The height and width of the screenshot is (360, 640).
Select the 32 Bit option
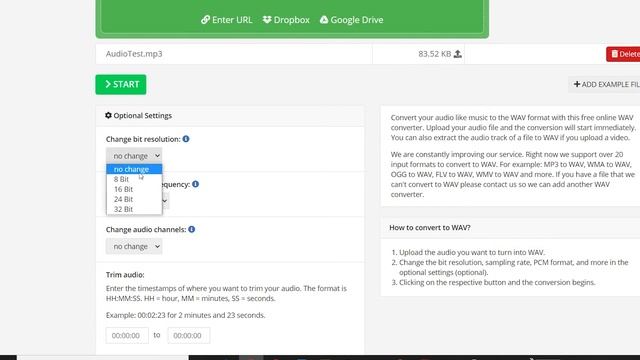click(x=134, y=209)
